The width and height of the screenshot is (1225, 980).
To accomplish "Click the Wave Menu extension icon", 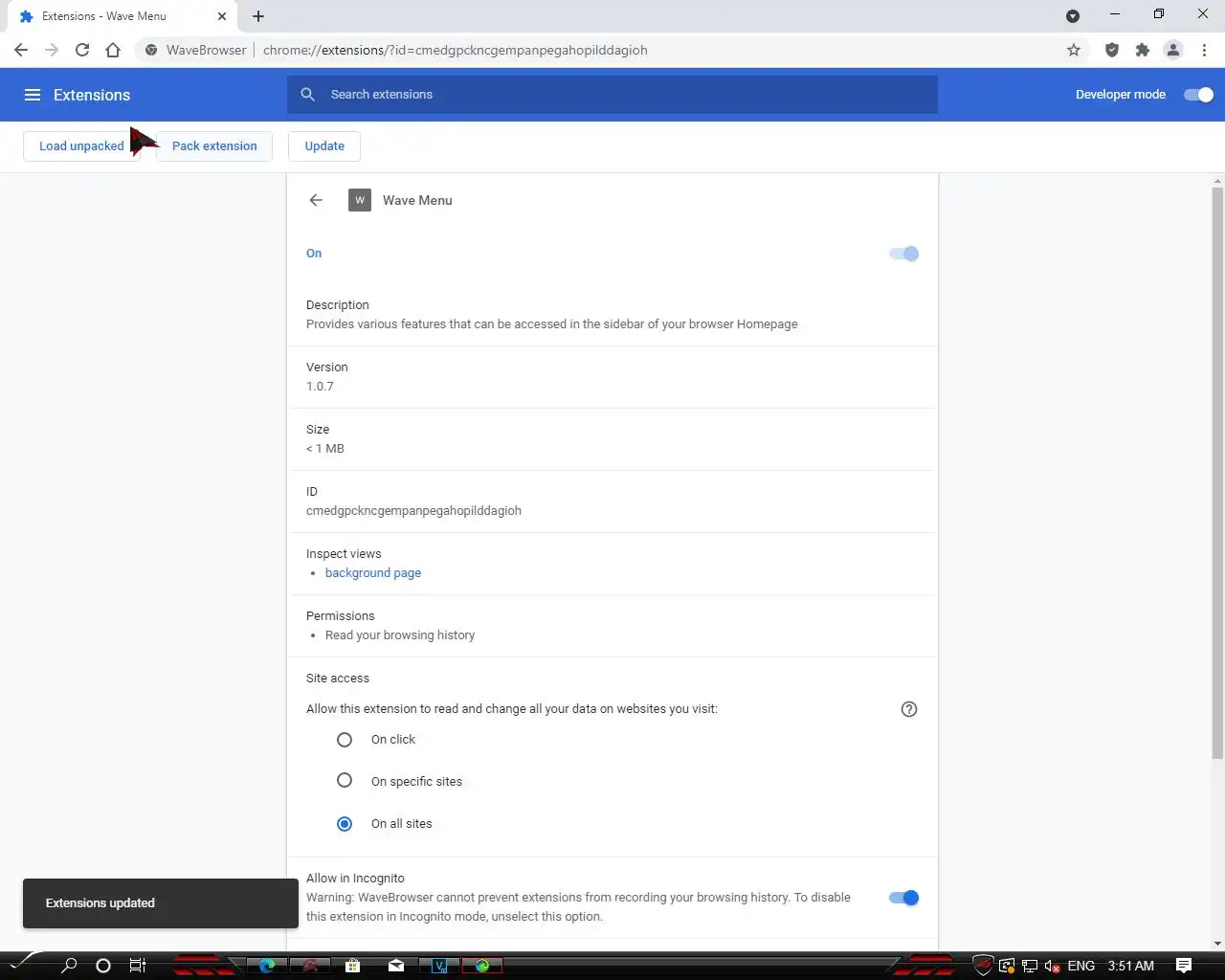I will click(x=360, y=200).
